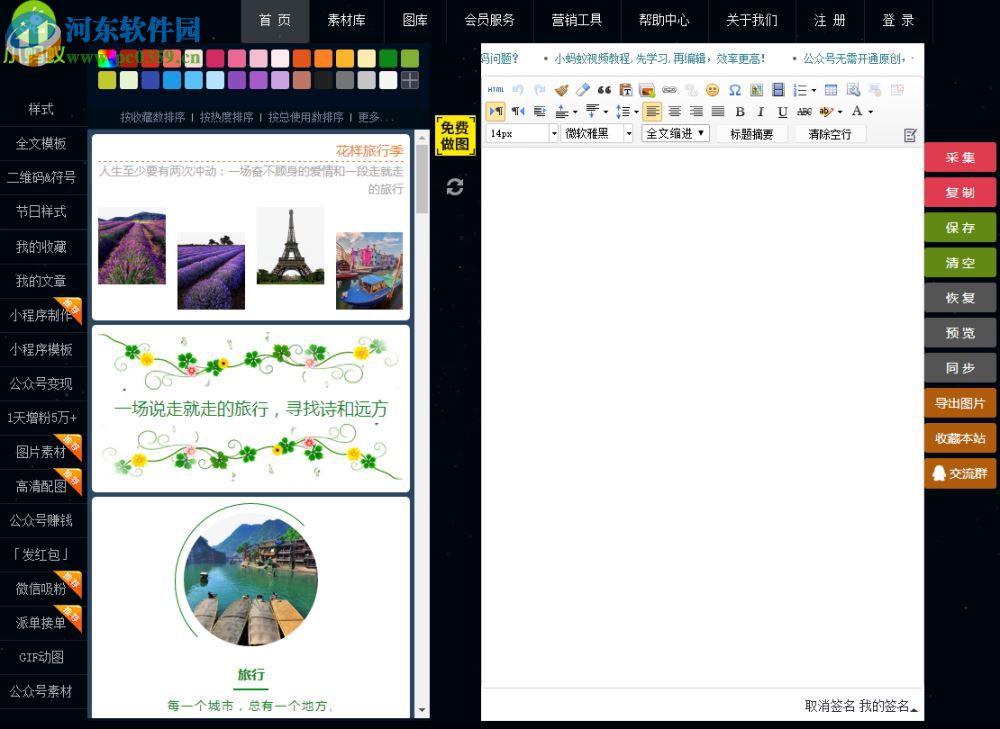
Task: Open the 帮助中心 menu
Action: point(664,20)
